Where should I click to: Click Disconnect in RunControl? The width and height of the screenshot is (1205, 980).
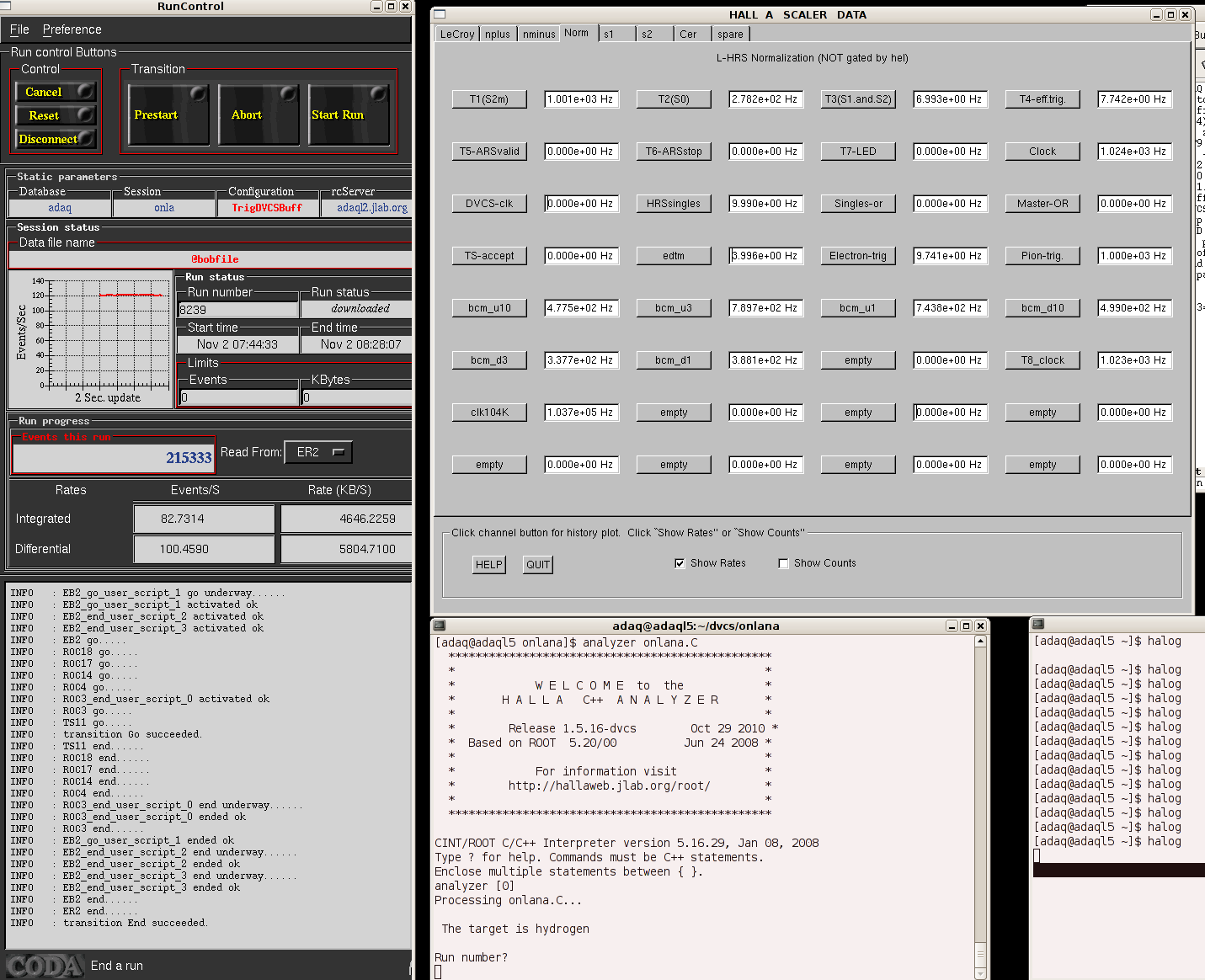point(56,139)
